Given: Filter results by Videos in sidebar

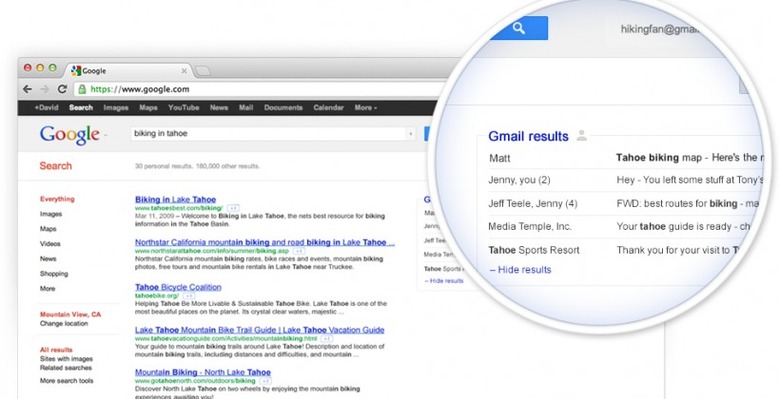Looking at the screenshot, I should tap(50, 244).
